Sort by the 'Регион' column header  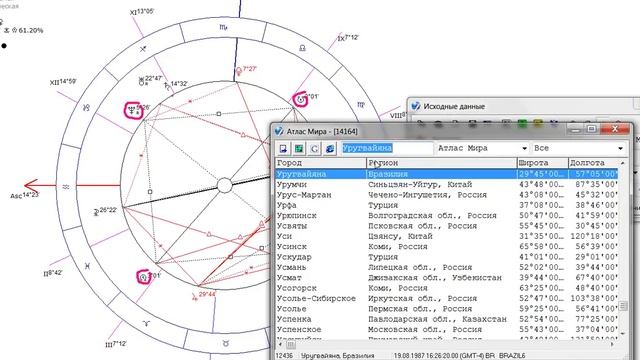[442, 163]
